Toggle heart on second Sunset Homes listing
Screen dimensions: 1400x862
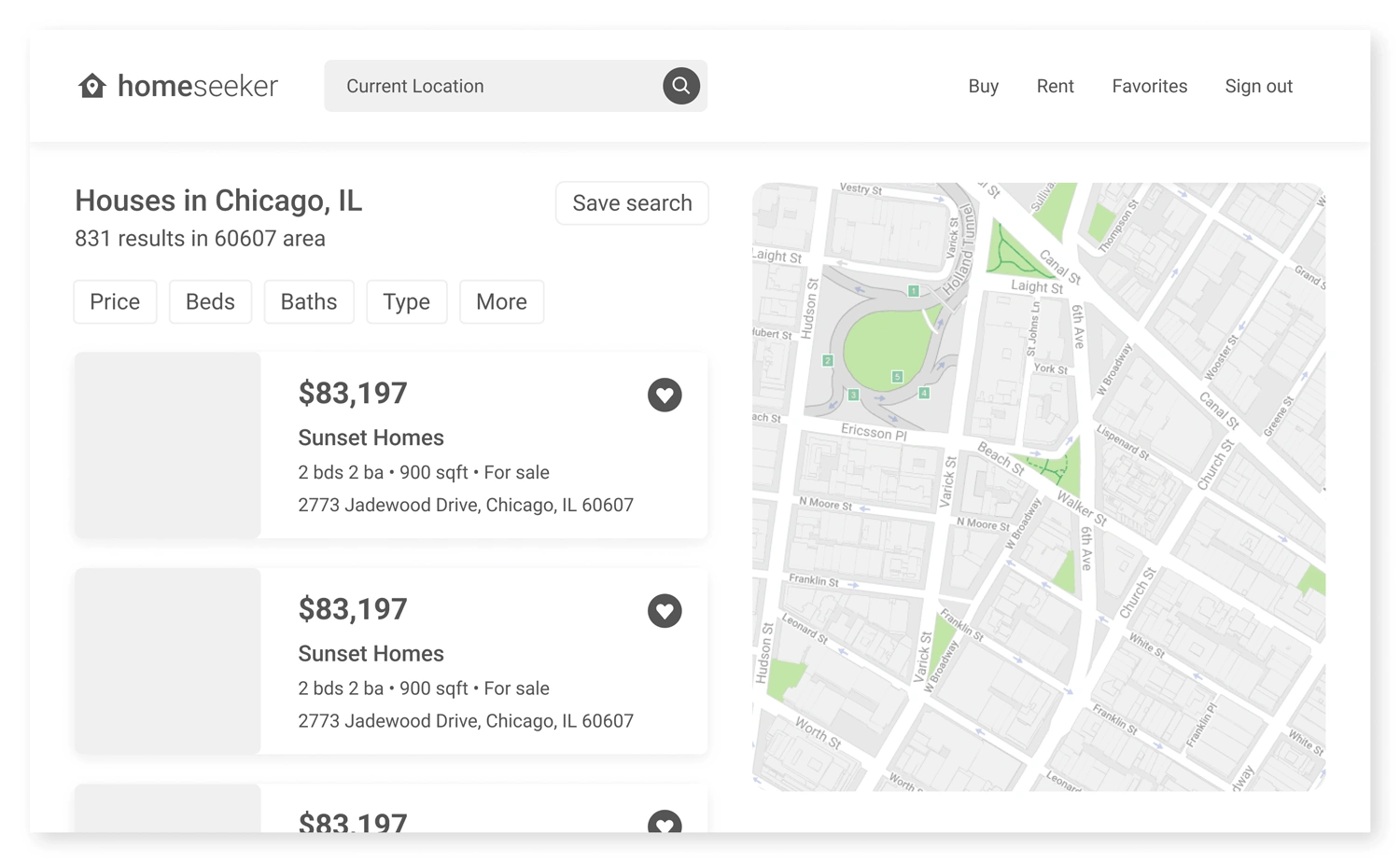[x=665, y=611]
